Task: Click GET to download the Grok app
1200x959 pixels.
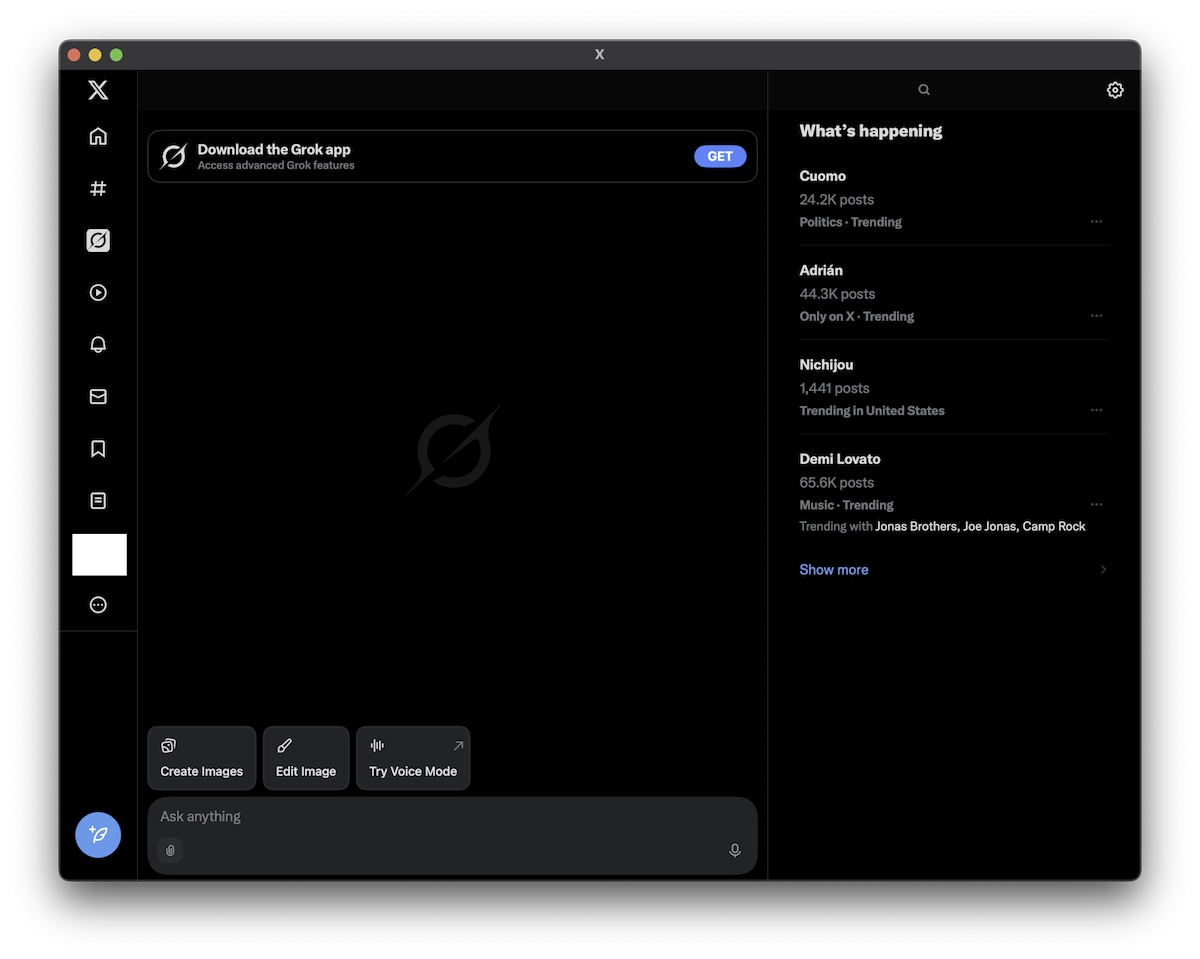Action: coord(719,156)
